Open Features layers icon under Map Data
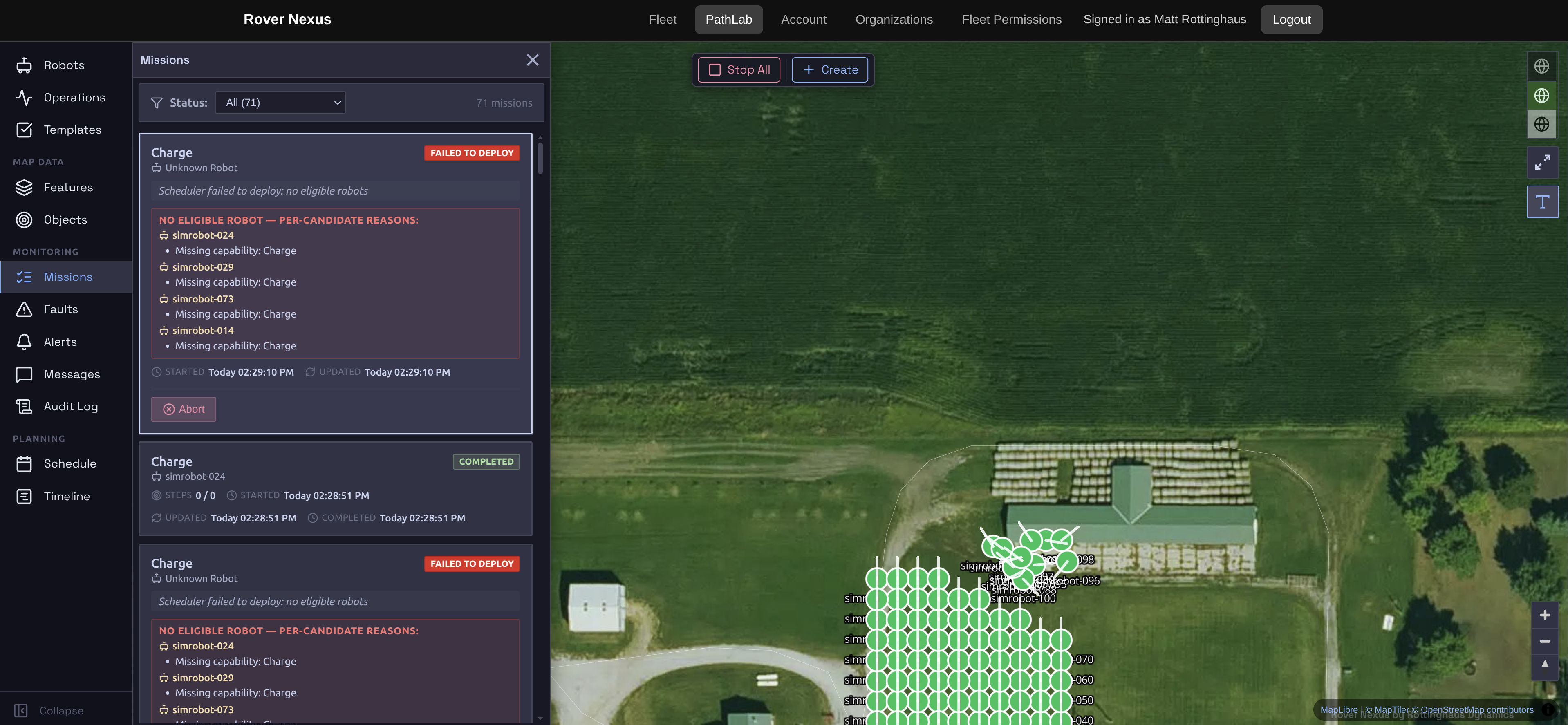This screenshot has width=1568, height=725. [x=24, y=188]
